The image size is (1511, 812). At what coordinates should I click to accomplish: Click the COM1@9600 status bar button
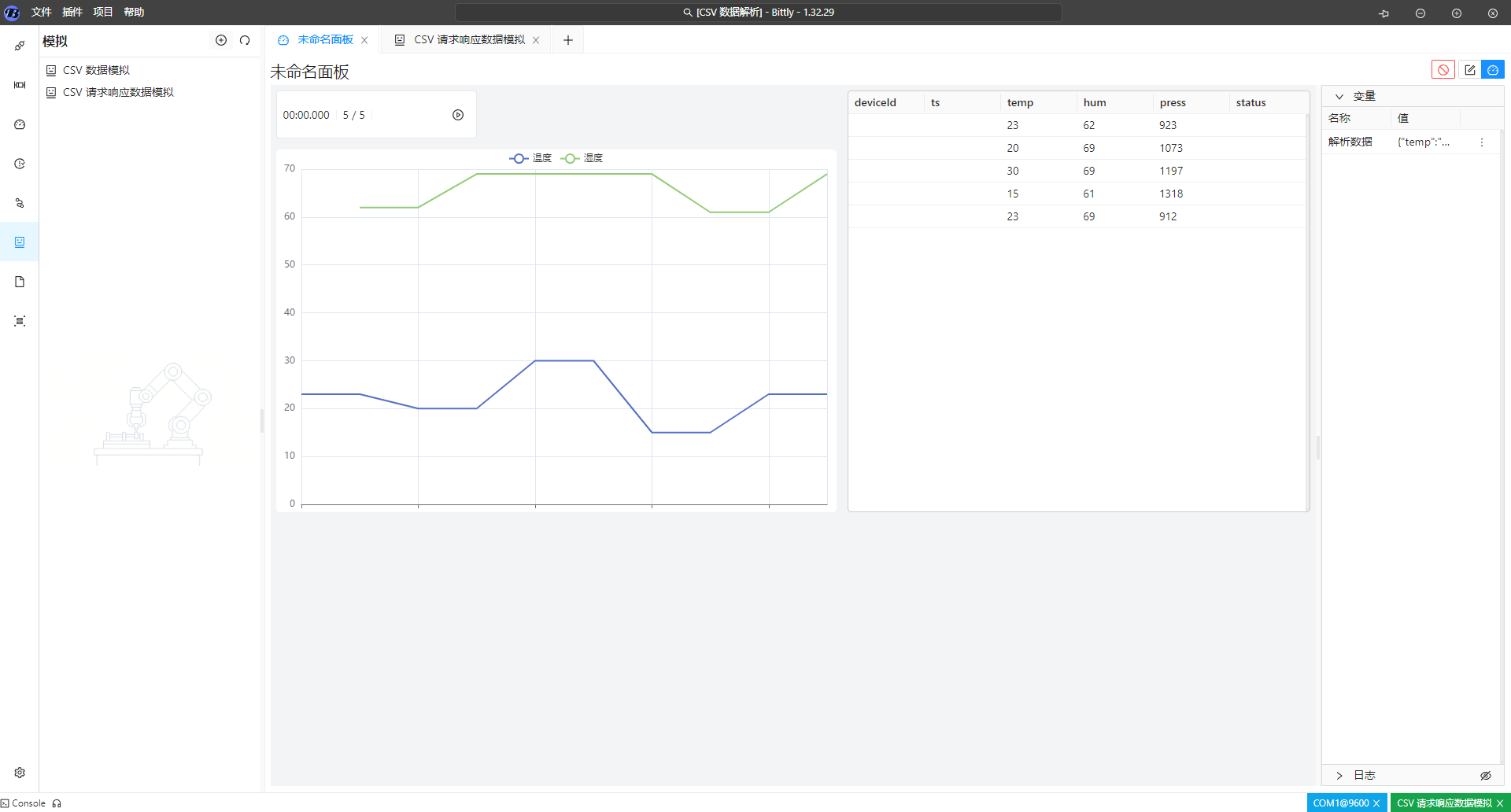[x=1340, y=803]
